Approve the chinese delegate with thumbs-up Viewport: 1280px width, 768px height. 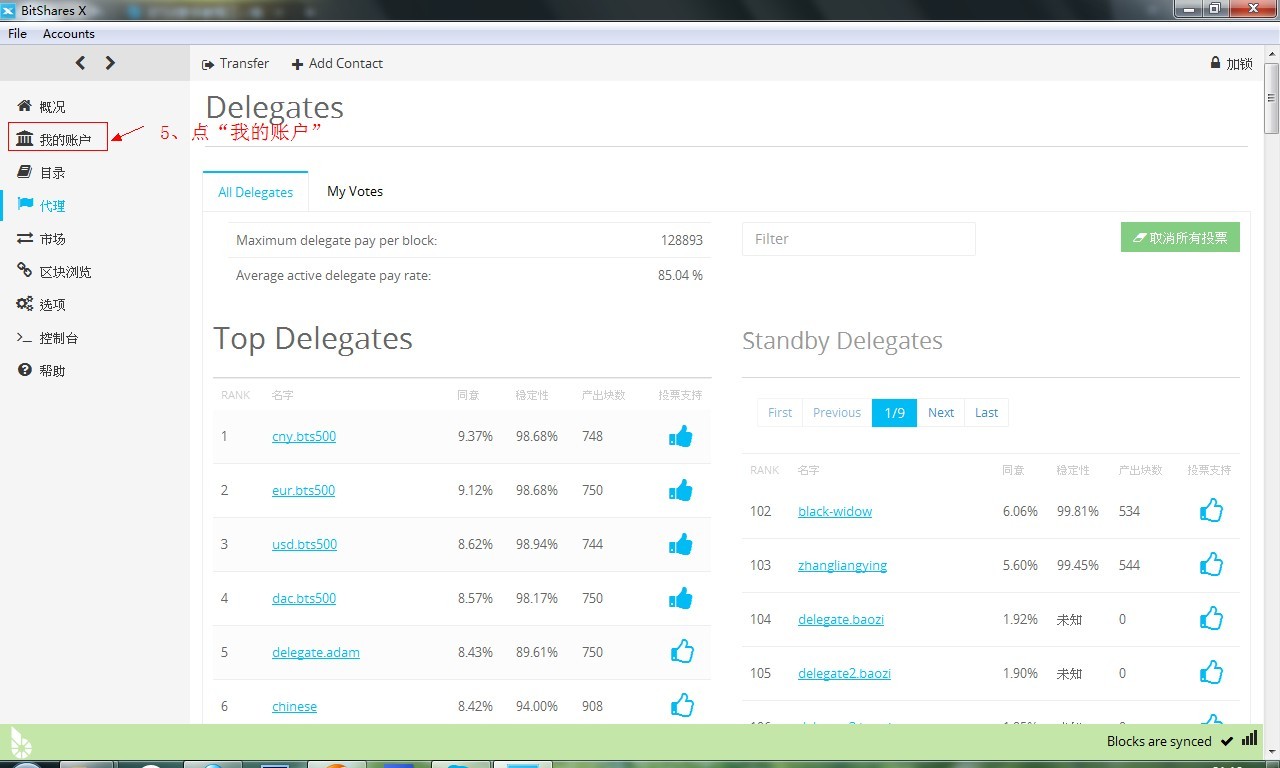pos(682,705)
